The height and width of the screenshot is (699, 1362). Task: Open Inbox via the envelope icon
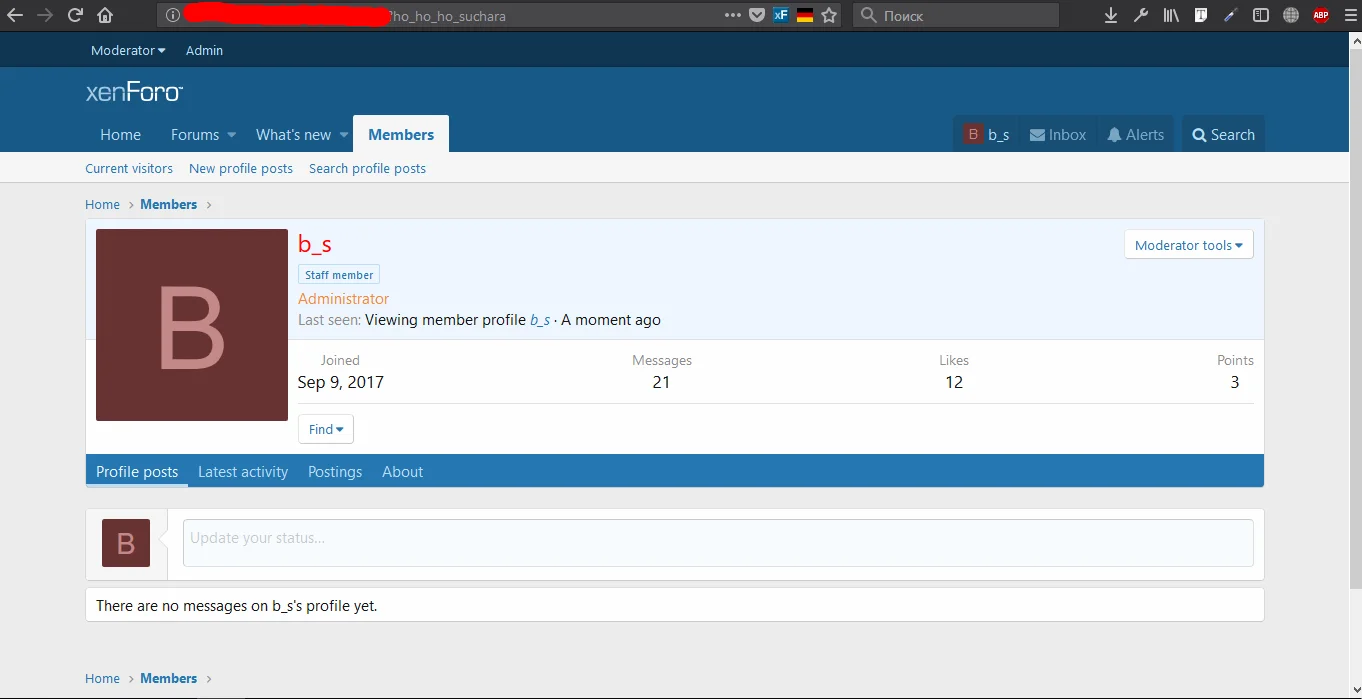click(x=1057, y=135)
